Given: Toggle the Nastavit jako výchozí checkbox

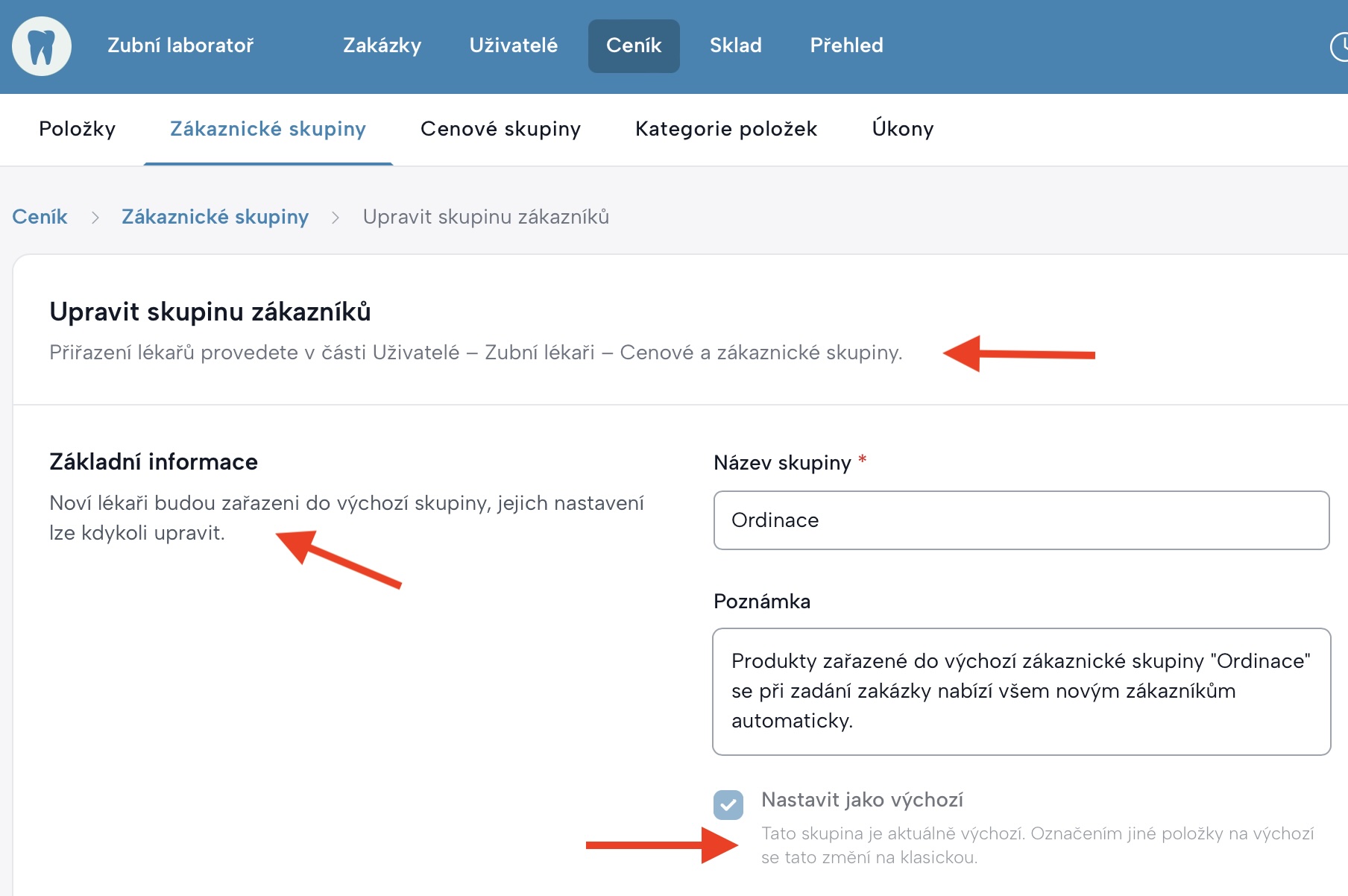Looking at the screenshot, I should click(728, 805).
